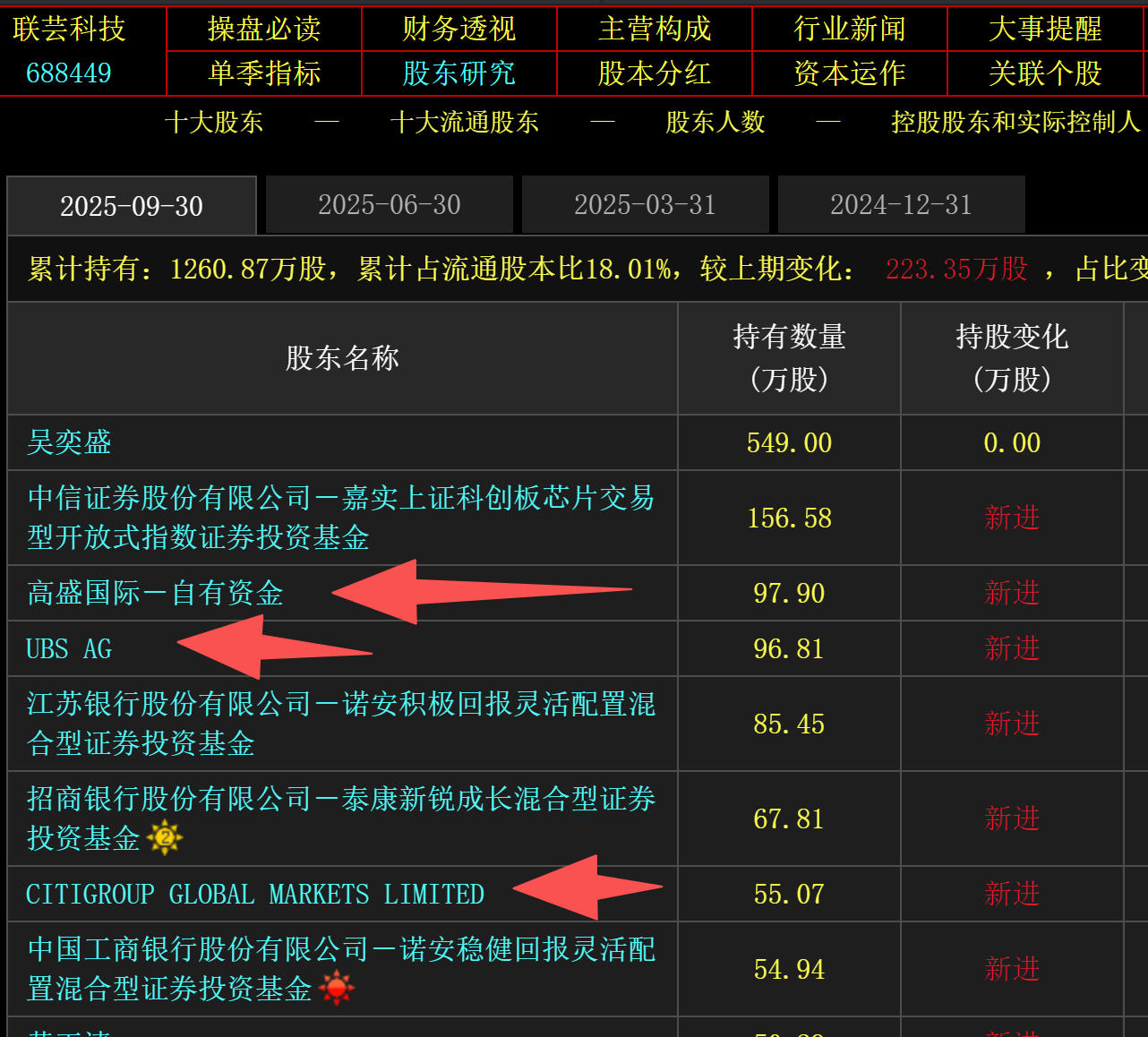Screen dimensions: 1148x1037
Task: Click the 223.35万股 change figure
Action: click(956, 269)
